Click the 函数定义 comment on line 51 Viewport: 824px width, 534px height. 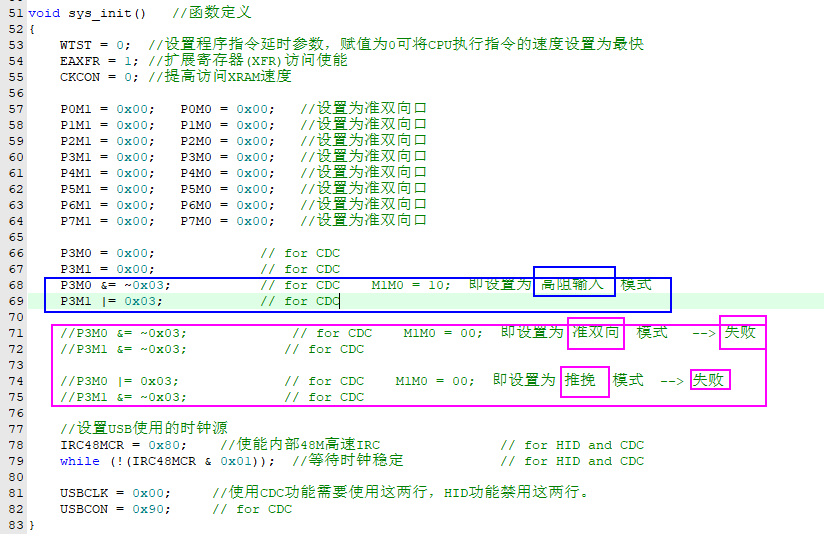coord(212,13)
